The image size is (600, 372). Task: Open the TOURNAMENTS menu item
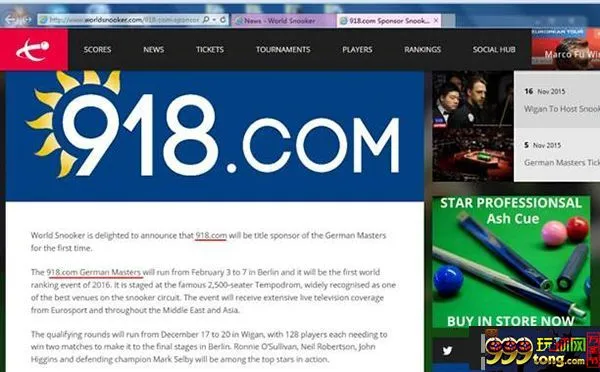click(283, 49)
